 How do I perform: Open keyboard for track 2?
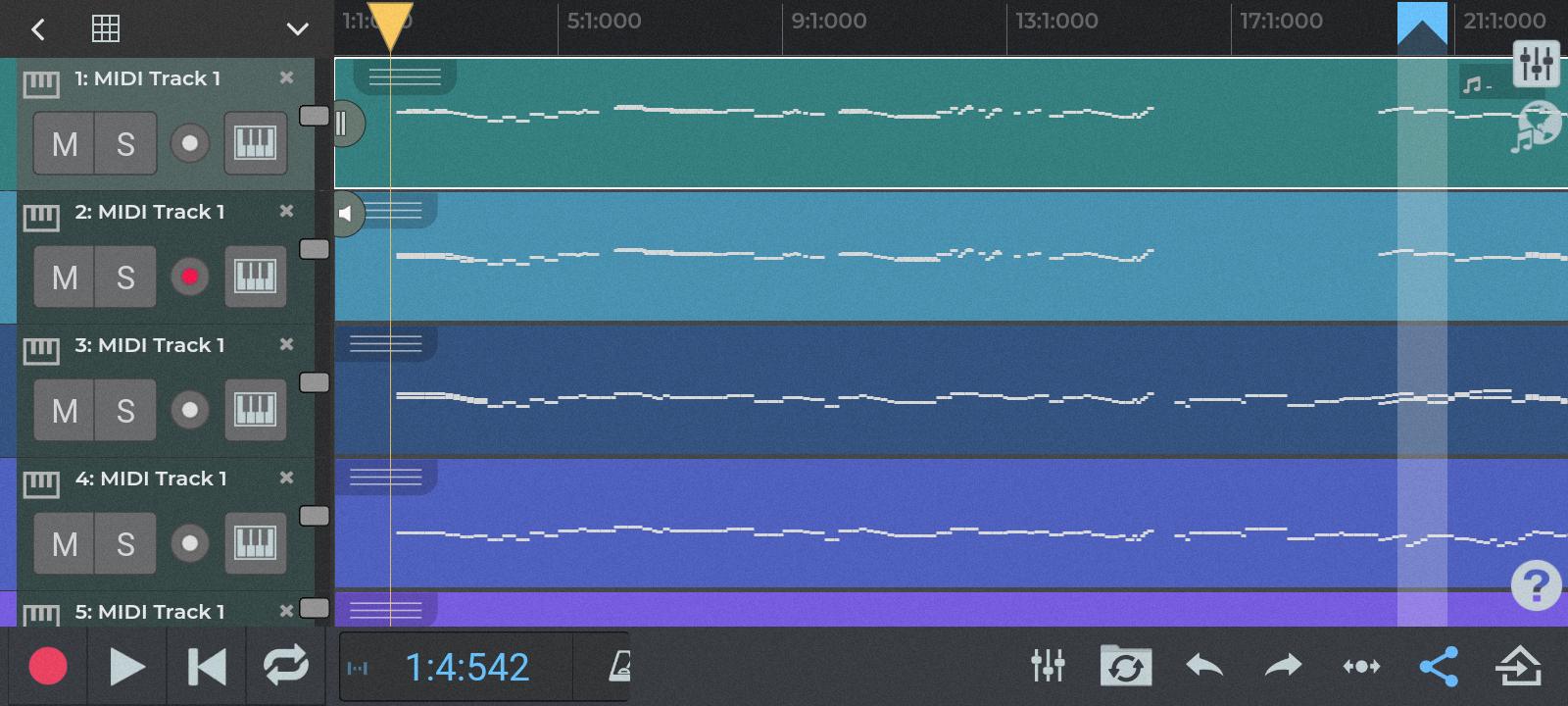tap(255, 277)
